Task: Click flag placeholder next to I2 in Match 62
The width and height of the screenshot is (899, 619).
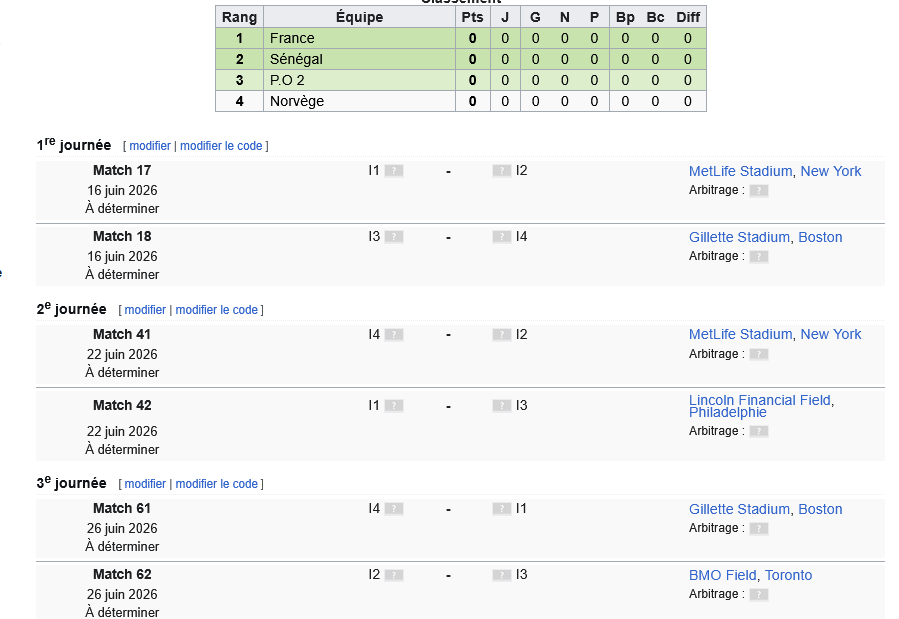Action: [394, 575]
